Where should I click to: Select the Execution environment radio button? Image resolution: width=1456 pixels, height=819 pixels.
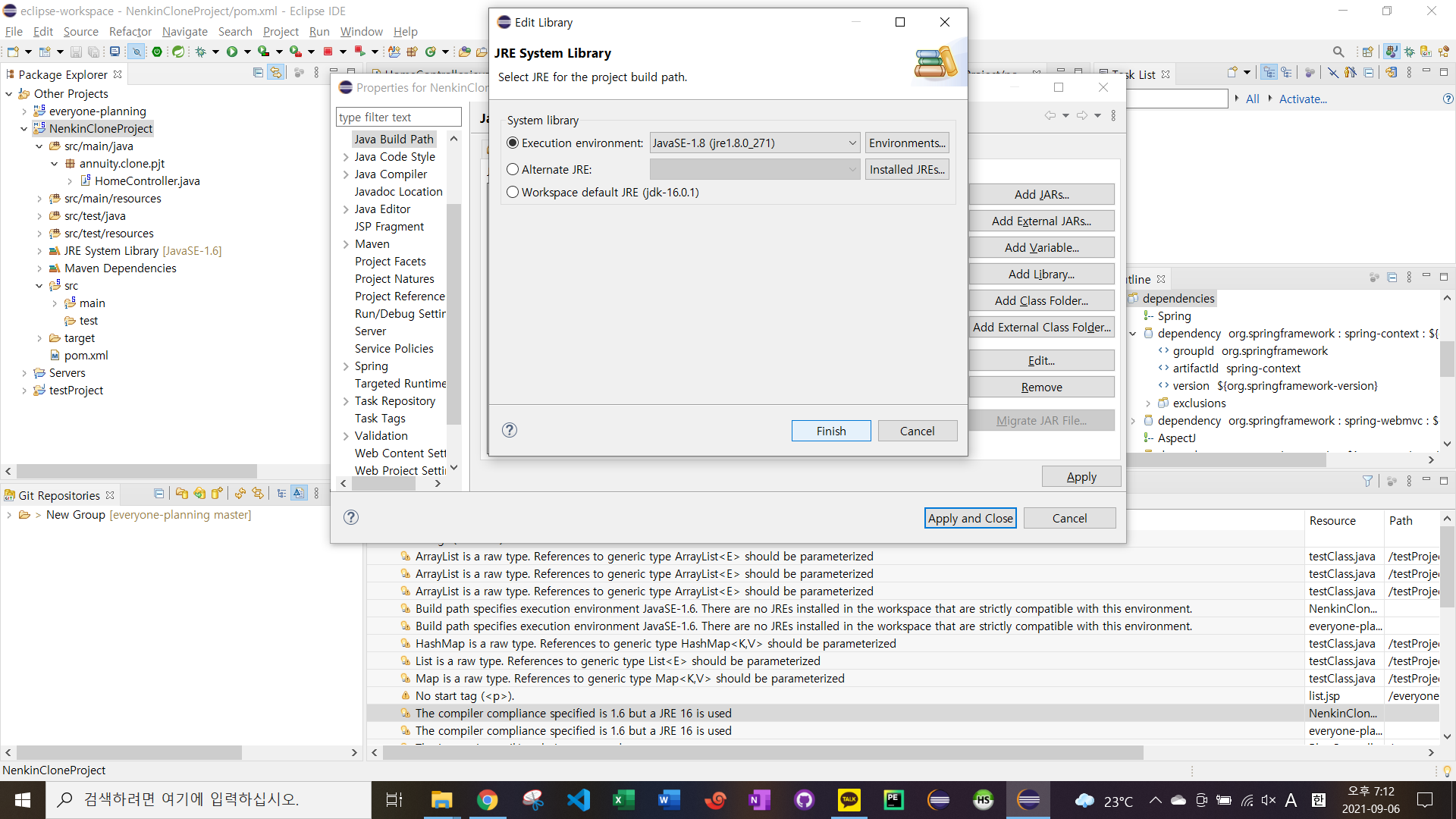point(513,143)
